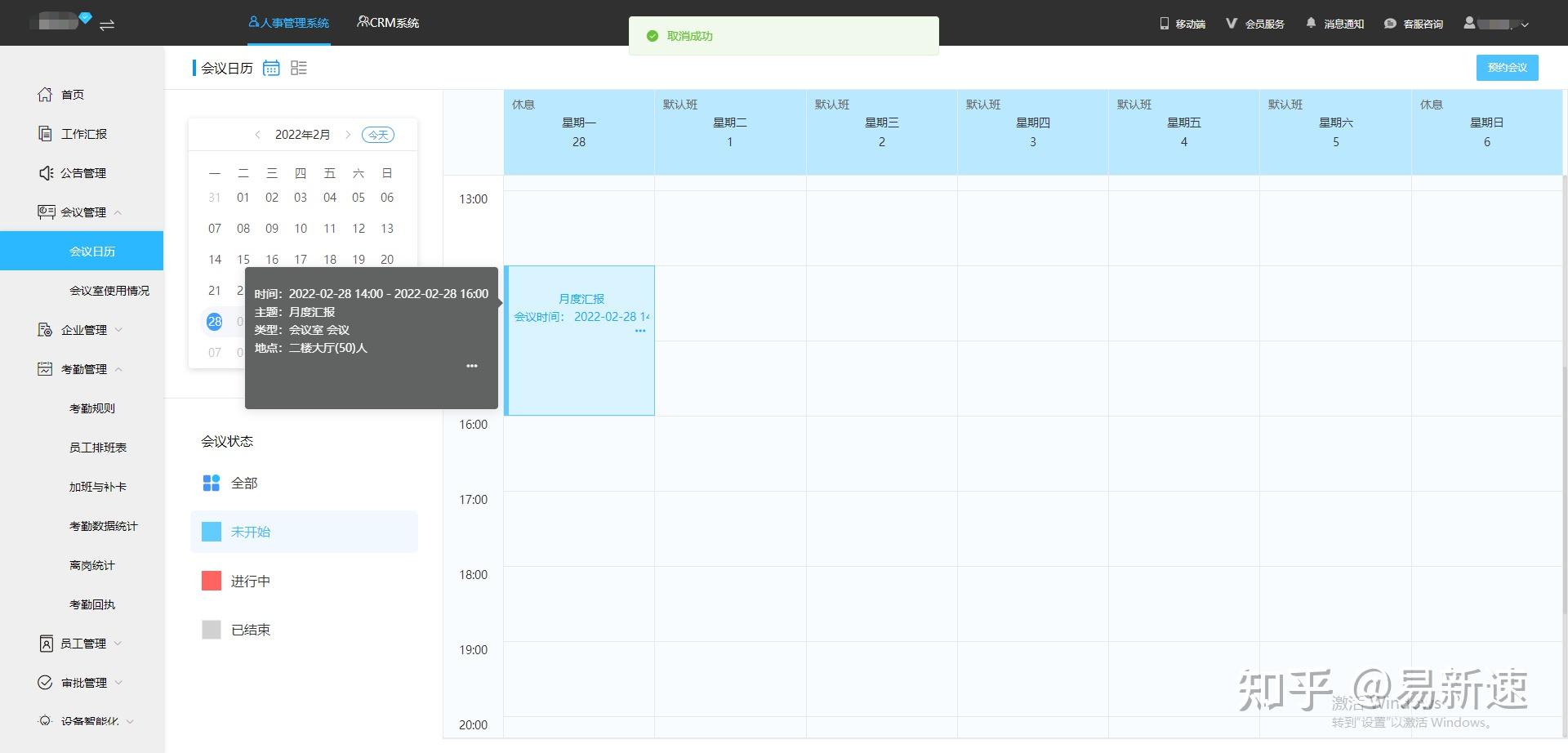The height and width of the screenshot is (753, 1568).
Task: Open the user account dropdown arrow
Action: [1525, 25]
